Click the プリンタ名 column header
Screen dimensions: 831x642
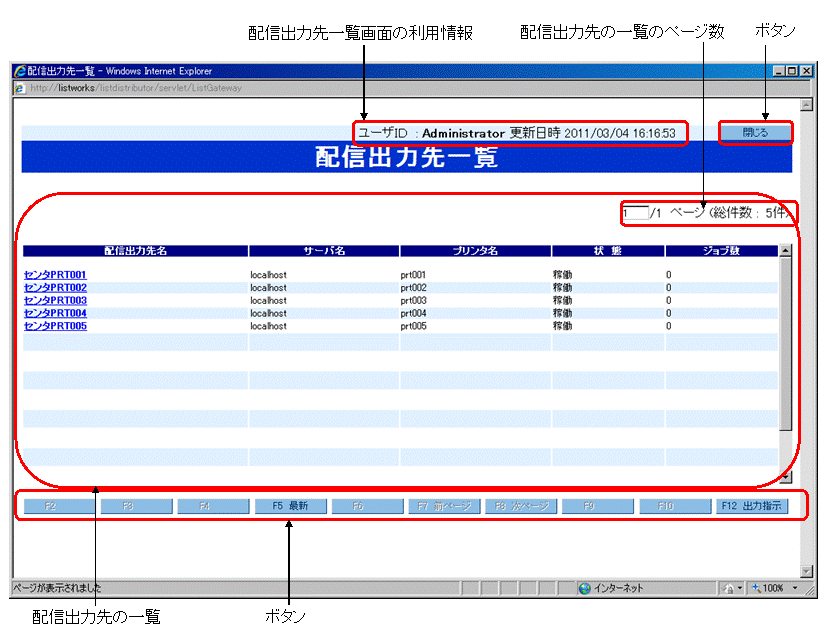475,251
